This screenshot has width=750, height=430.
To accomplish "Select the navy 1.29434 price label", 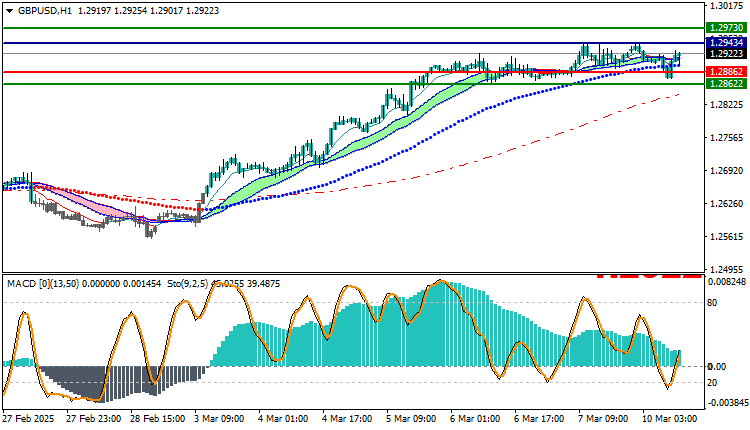I will pos(726,43).
